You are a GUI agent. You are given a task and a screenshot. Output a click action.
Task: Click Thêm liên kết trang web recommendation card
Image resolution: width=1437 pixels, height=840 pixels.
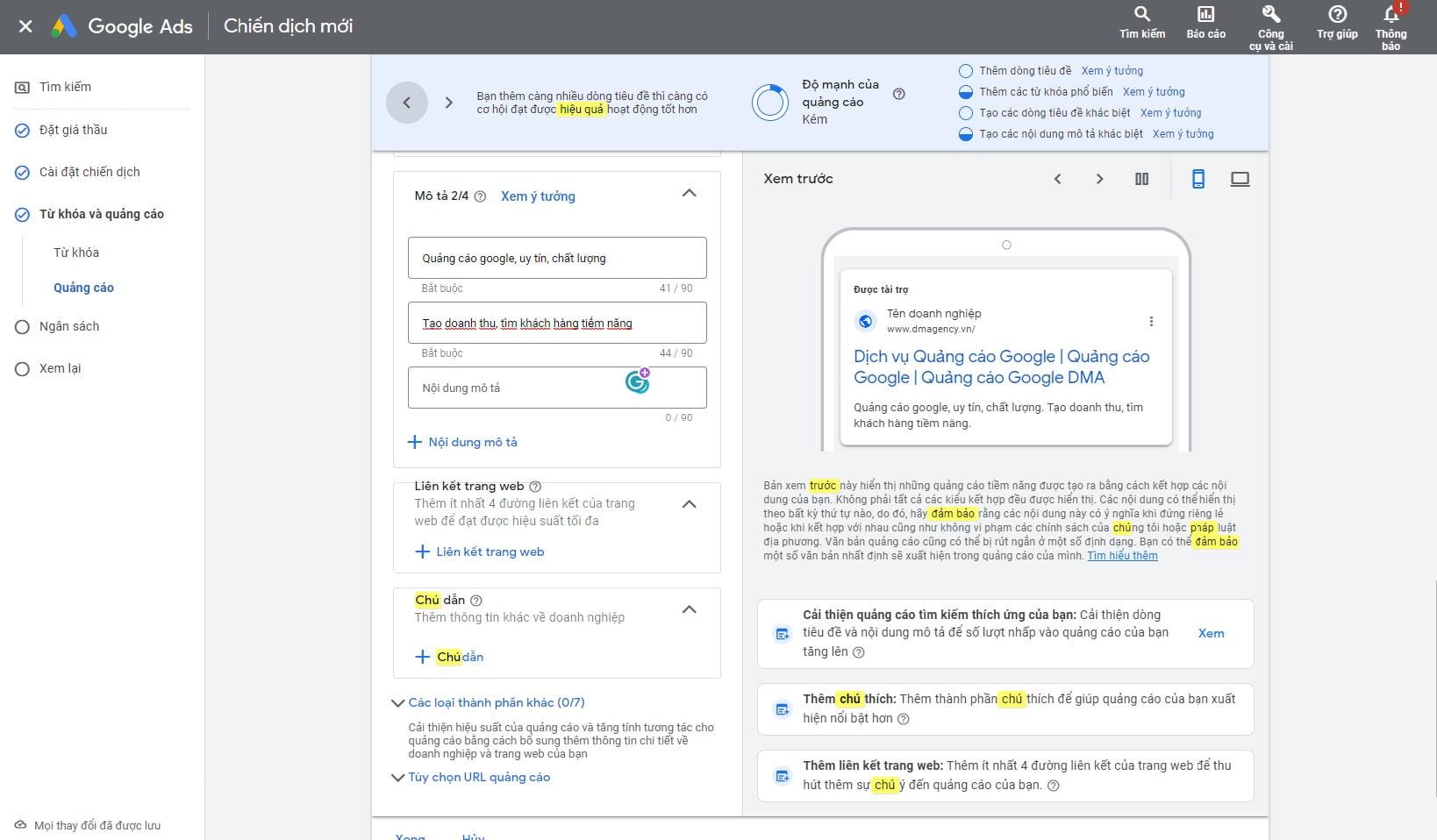click(x=1005, y=775)
